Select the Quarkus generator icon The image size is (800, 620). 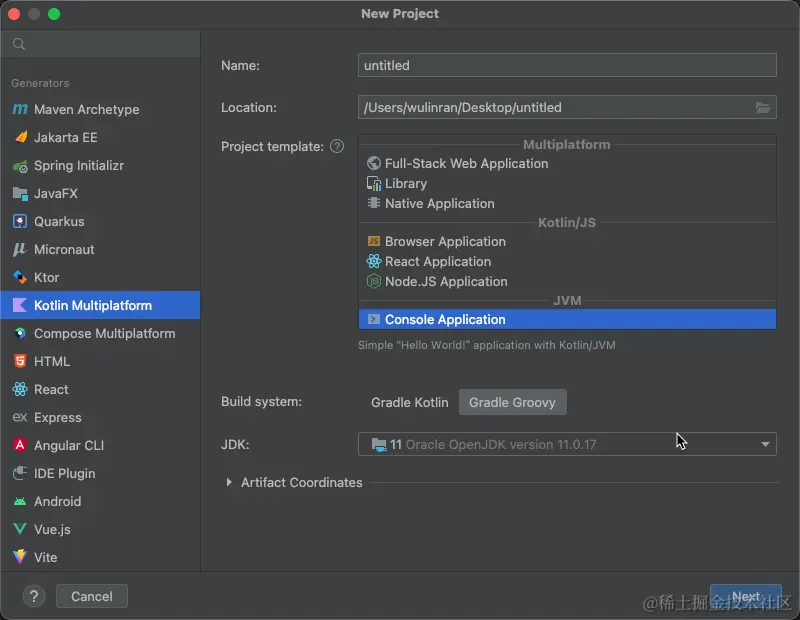click(x=19, y=221)
